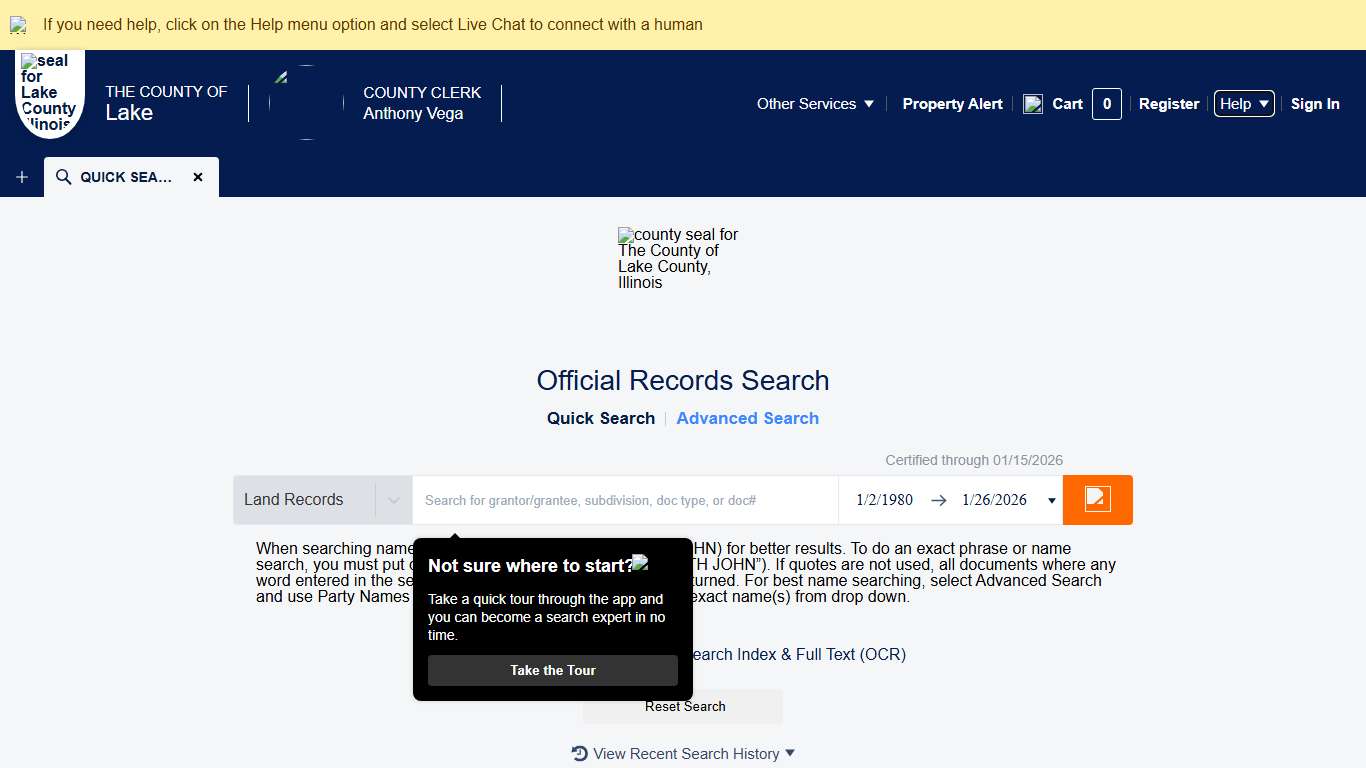Image resolution: width=1366 pixels, height=768 pixels.
Task: Open the Help menu
Action: coord(1243,103)
